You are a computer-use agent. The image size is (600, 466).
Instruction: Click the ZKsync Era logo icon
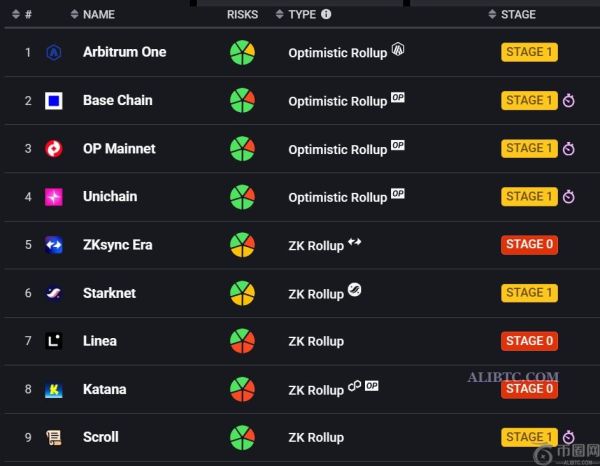[54, 245]
